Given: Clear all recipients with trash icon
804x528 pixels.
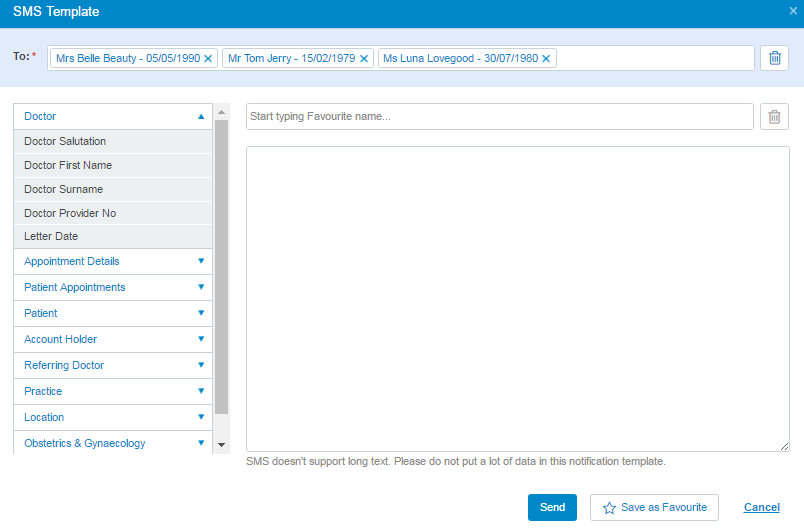Looking at the screenshot, I should click(774, 58).
